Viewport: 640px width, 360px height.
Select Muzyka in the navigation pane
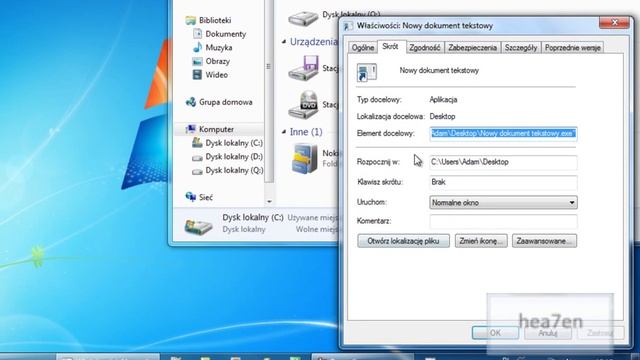pos(219,47)
